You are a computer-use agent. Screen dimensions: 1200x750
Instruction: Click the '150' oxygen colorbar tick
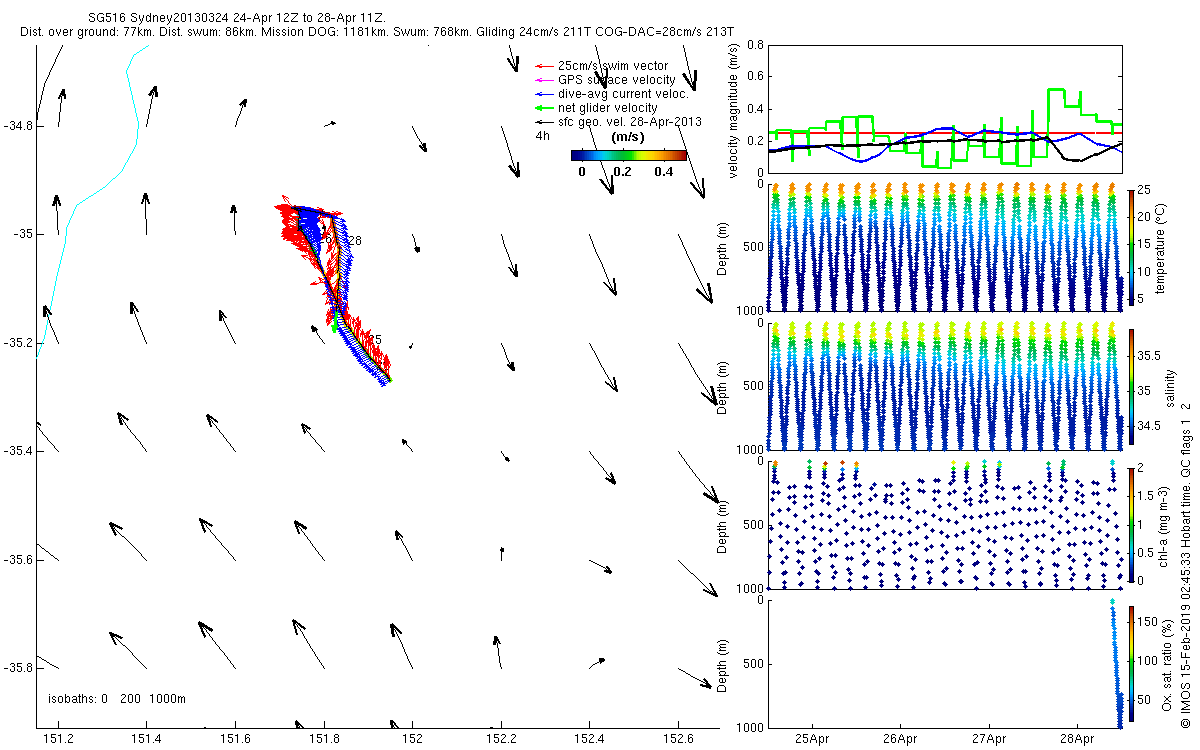(x=1147, y=622)
